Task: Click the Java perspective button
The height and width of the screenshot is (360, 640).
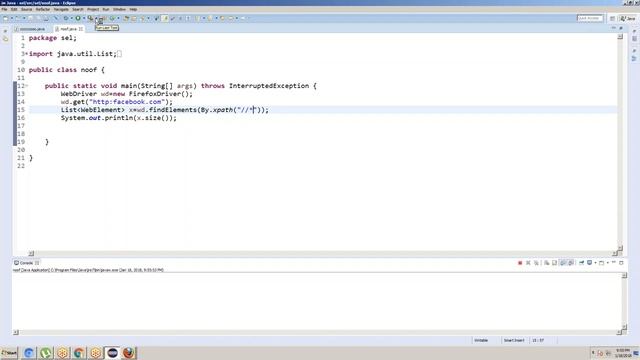Action: (628, 18)
